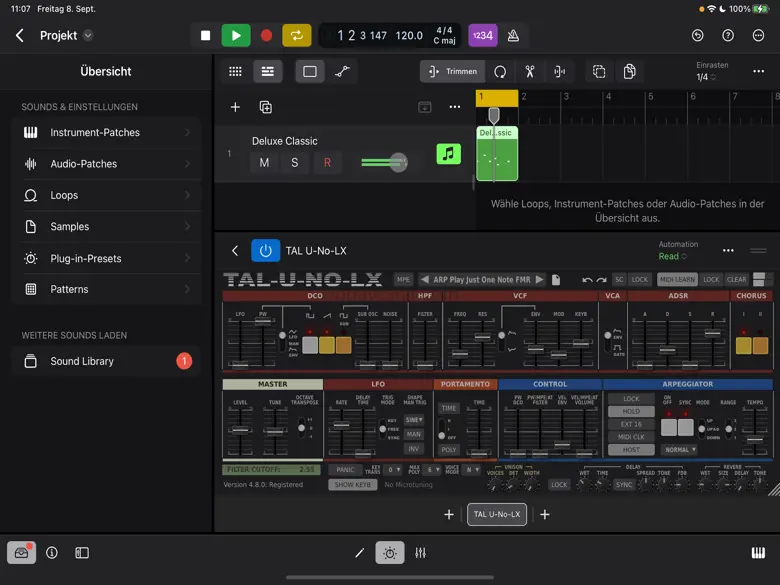Open Instrument-Patches in the sidebar

click(106, 132)
